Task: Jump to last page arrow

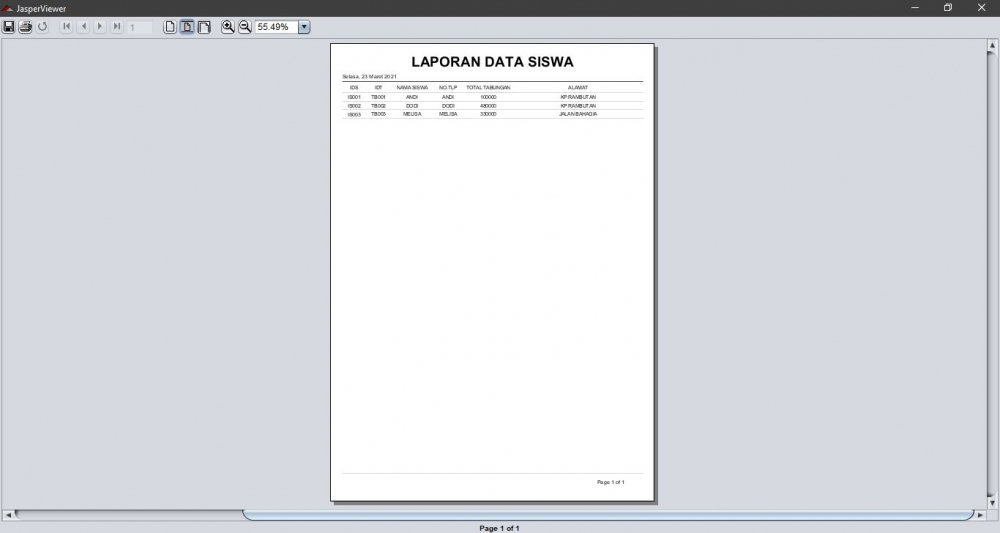Action: [x=117, y=27]
